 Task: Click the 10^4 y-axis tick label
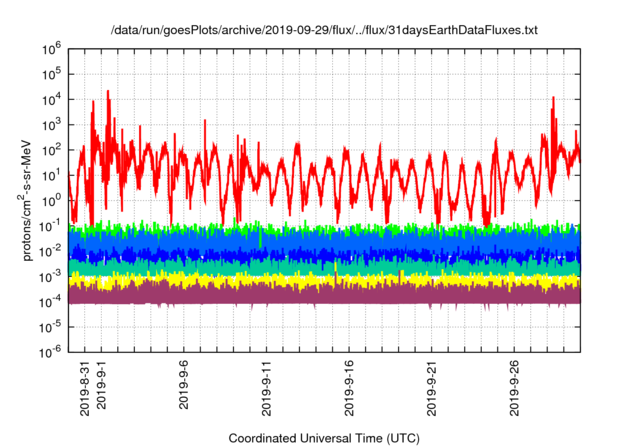(x=52, y=100)
